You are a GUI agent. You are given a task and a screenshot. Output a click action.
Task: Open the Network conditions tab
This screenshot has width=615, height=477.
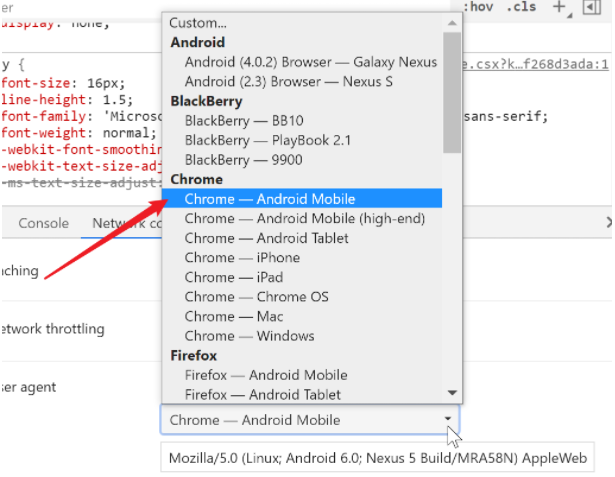tap(126, 223)
